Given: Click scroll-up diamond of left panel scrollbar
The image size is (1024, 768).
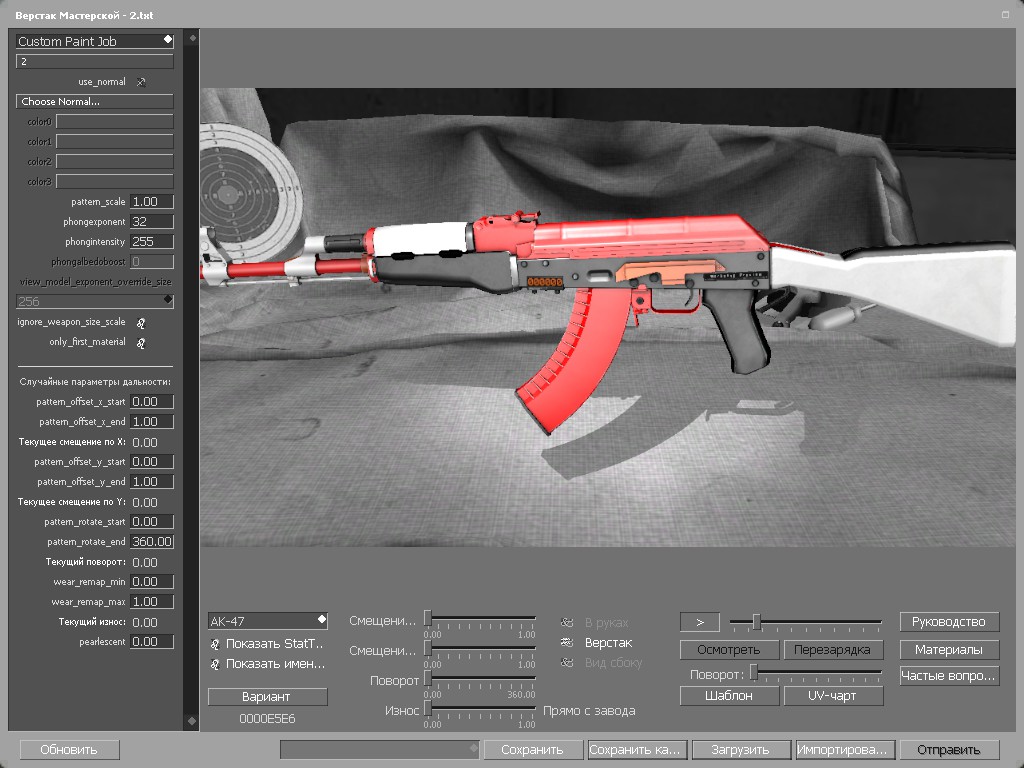Looking at the screenshot, I should [x=192, y=38].
